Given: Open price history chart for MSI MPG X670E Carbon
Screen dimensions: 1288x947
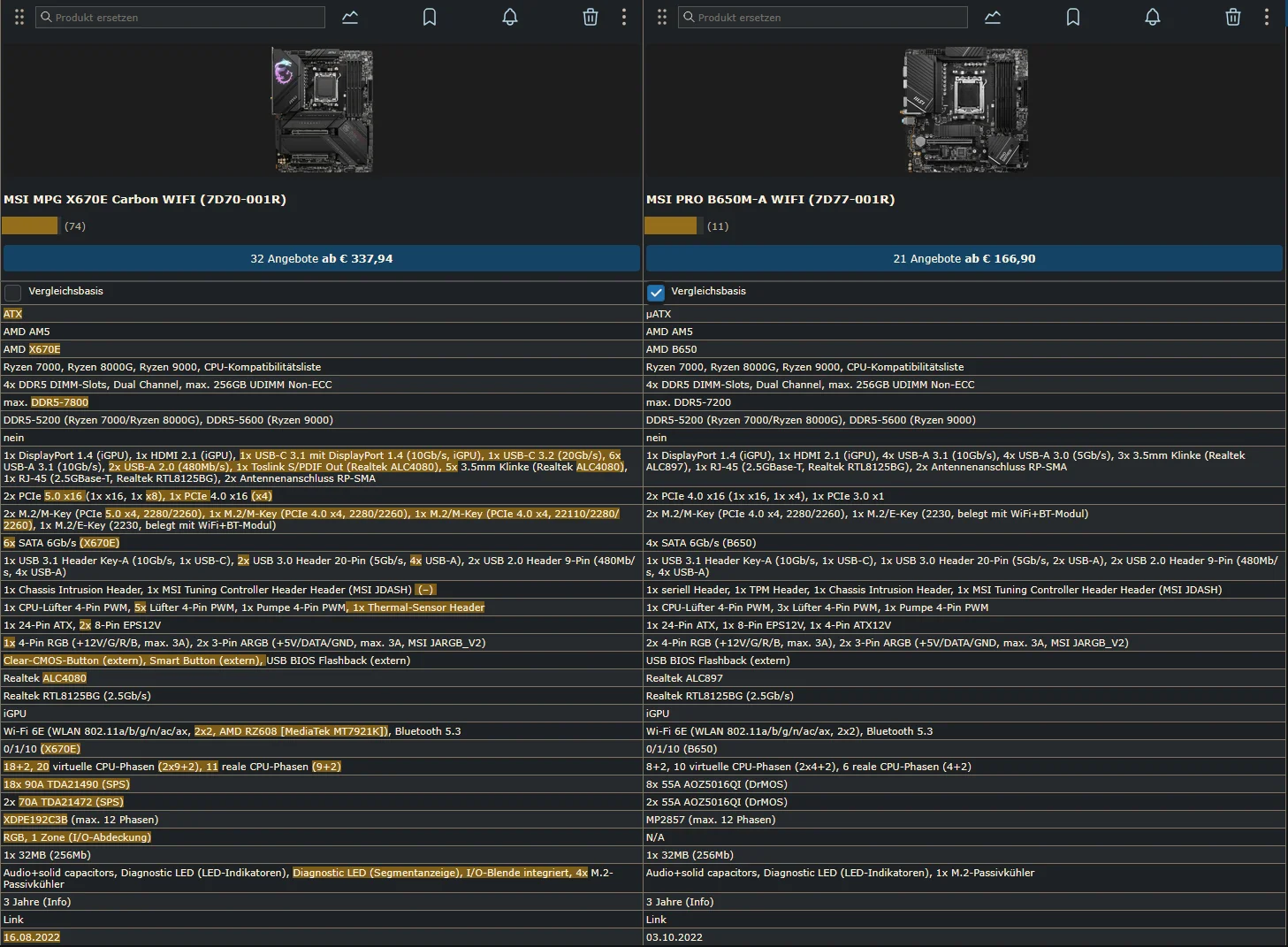Looking at the screenshot, I should (350, 17).
